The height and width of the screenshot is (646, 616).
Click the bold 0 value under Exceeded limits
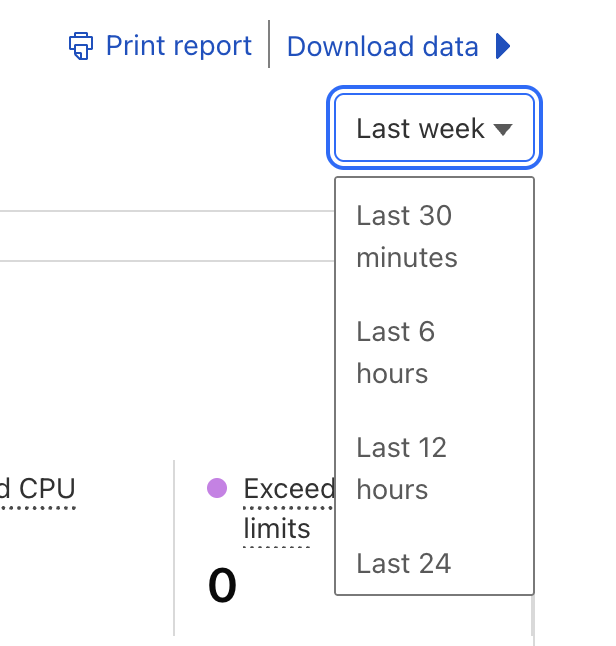(222, 587)
